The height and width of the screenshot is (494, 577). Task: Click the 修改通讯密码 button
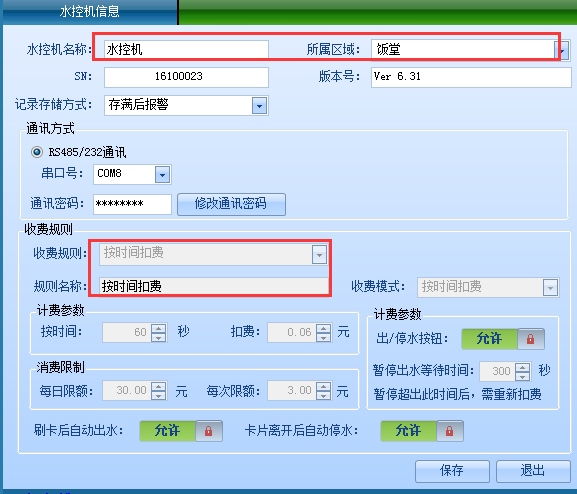point(231,204)
